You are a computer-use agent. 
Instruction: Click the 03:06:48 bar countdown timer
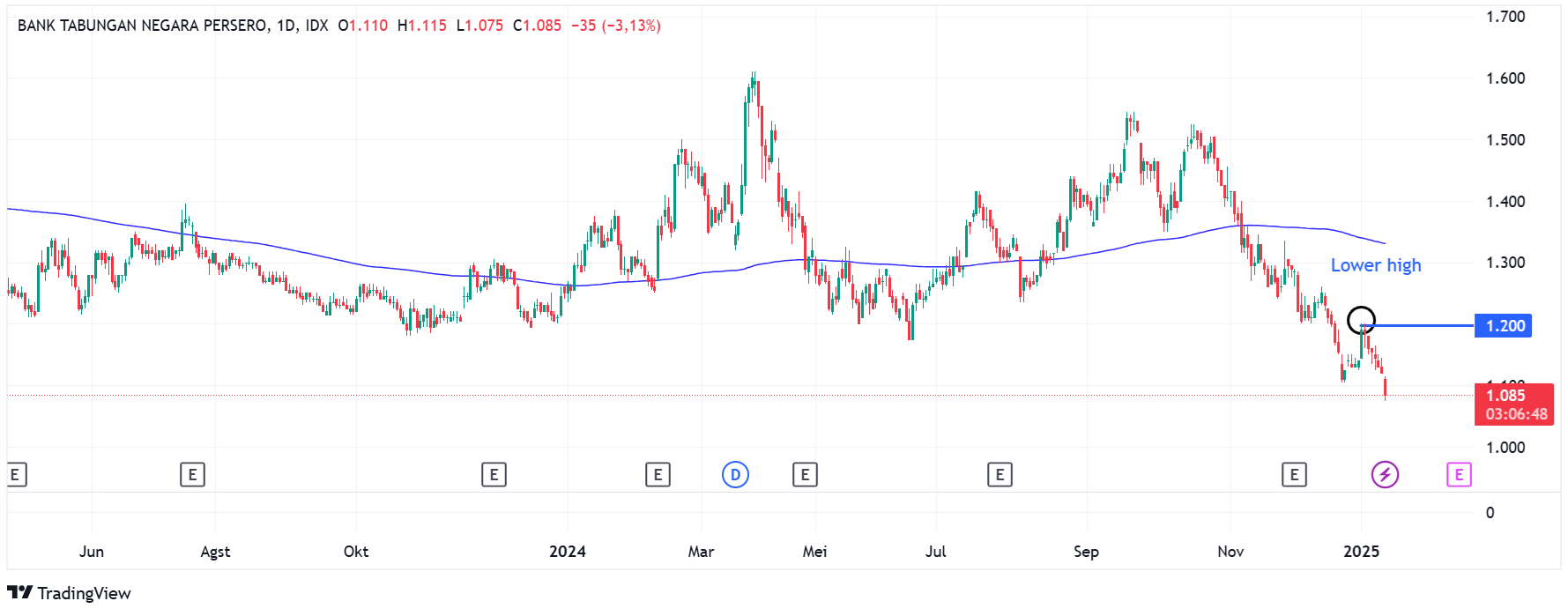[1516, 414]
